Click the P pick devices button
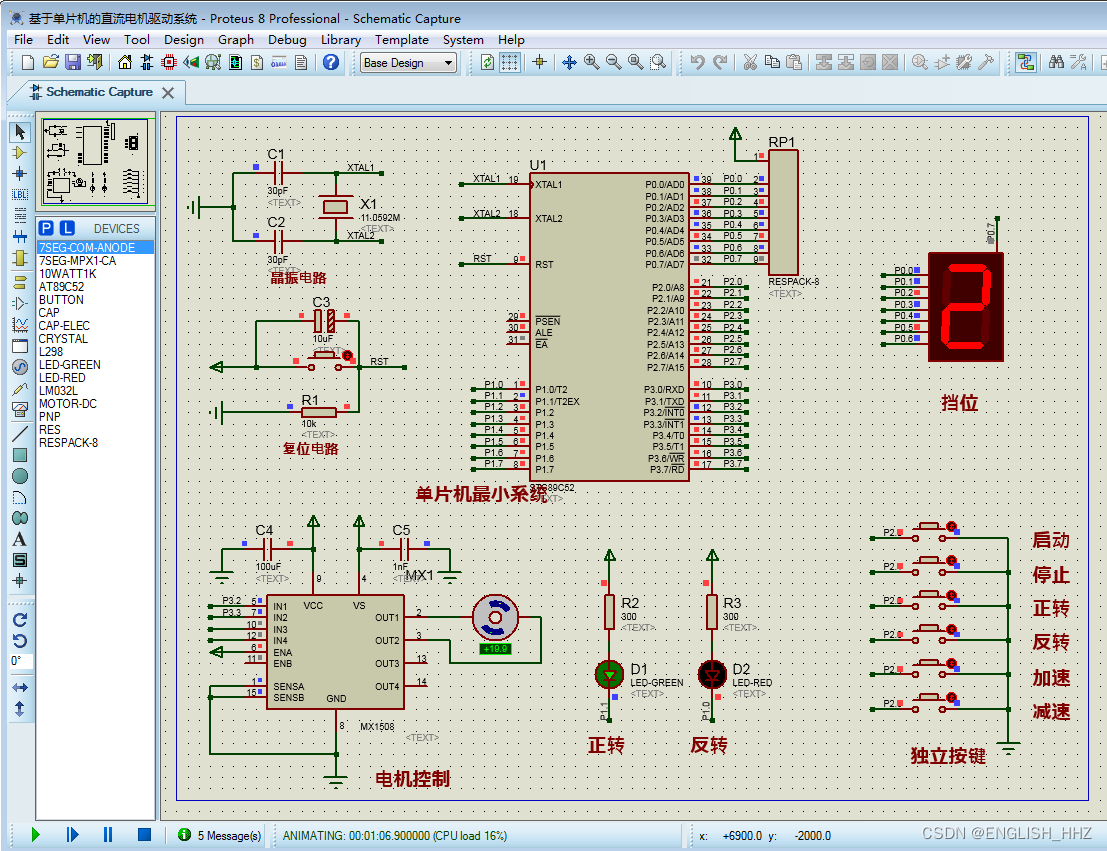 (x=46, y=228)
